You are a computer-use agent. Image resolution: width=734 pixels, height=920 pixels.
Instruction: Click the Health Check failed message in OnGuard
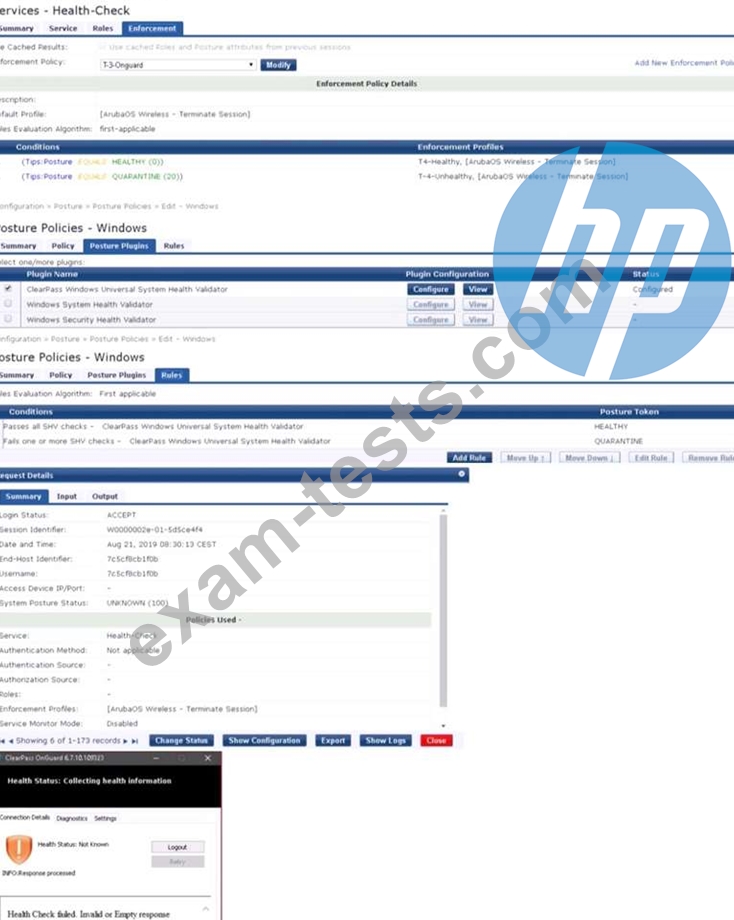point(89,914)
